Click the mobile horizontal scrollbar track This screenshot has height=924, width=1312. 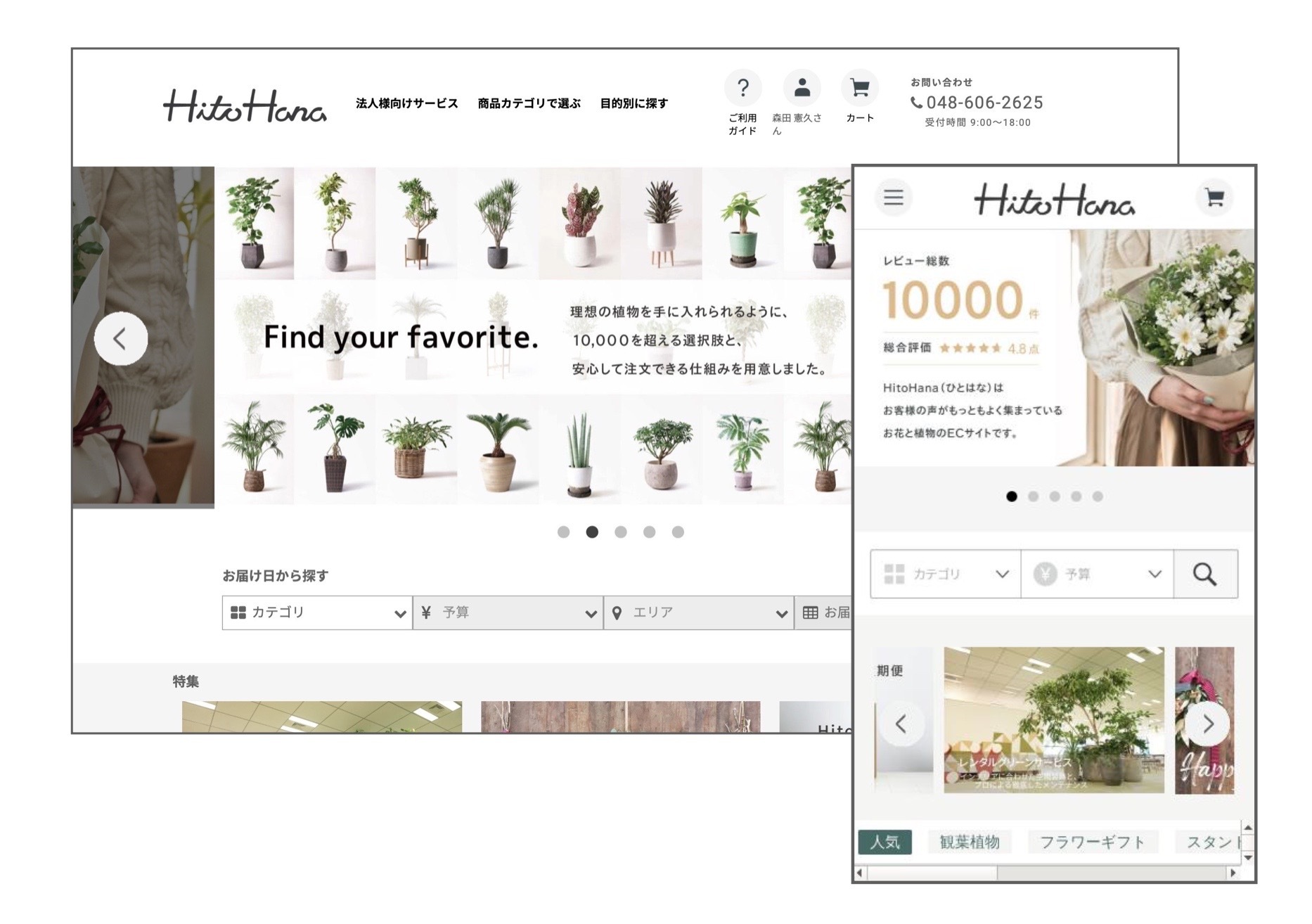point(1048,873)
